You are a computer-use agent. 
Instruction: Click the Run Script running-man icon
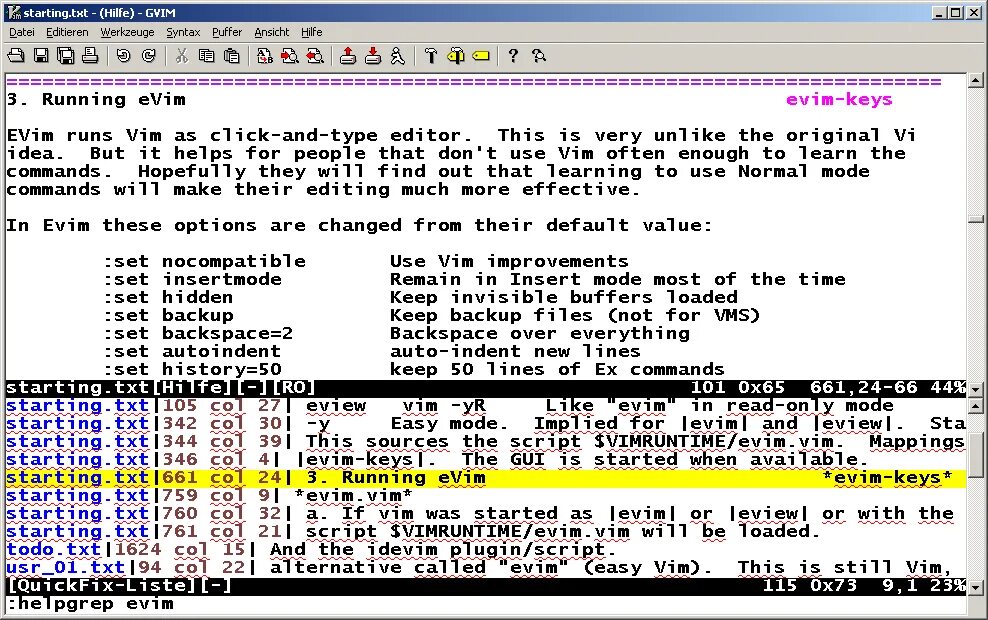click(x=398, y=56)
